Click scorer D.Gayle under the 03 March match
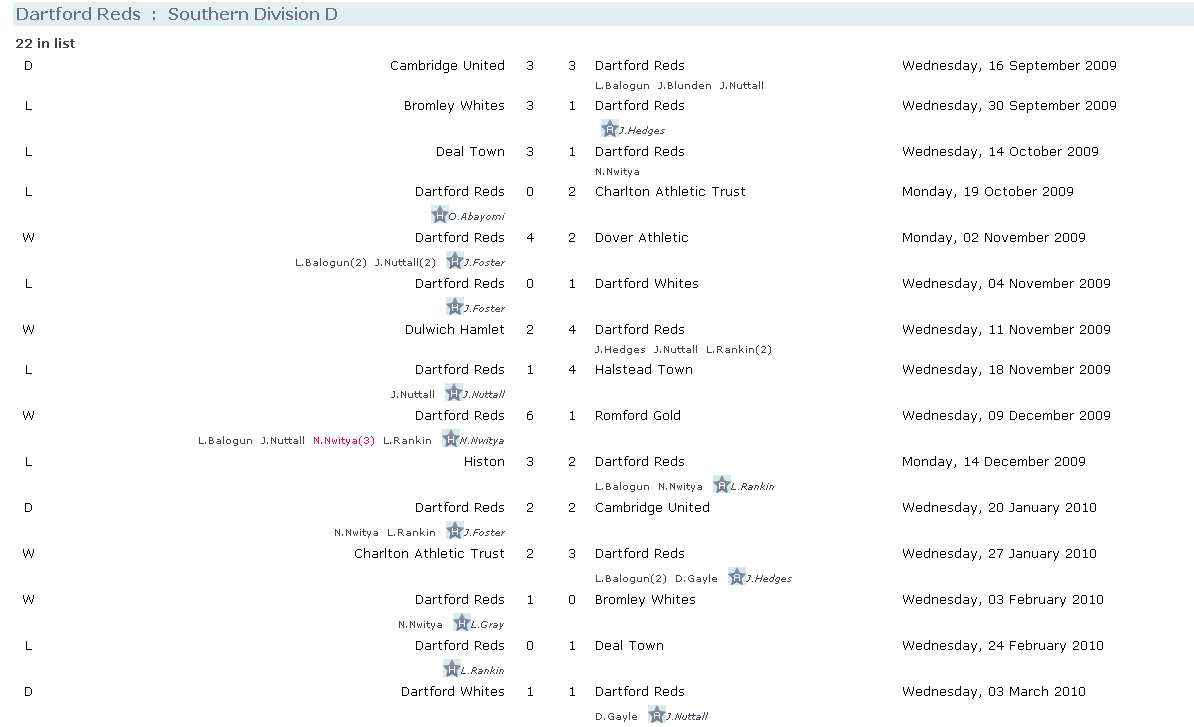This screenshot has height=727, width=1194. click(x=616, y=716)
